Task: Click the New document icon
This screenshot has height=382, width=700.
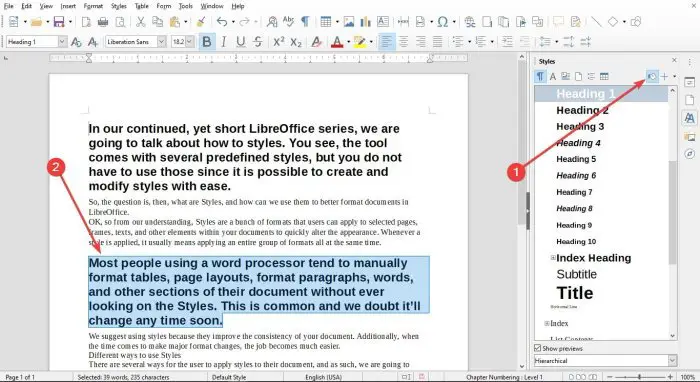Action: click(13, 21)
